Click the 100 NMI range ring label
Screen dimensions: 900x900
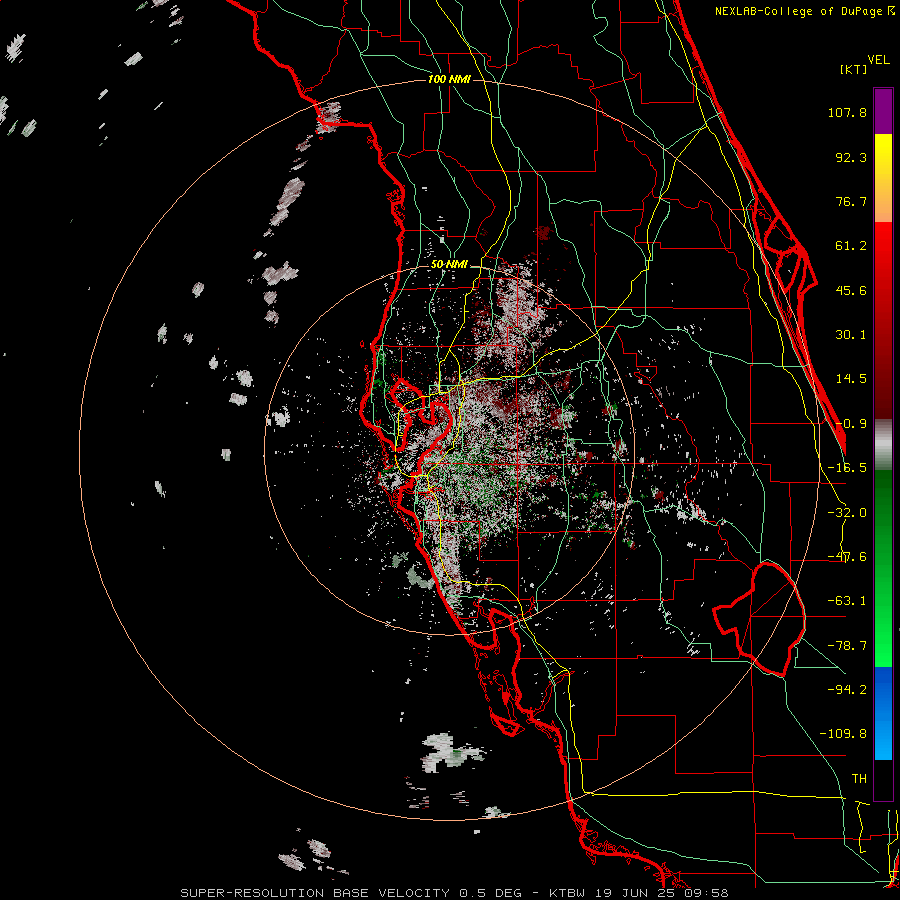(x=449, y=79)
